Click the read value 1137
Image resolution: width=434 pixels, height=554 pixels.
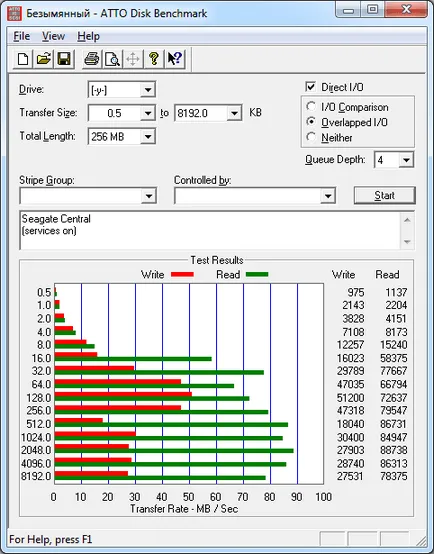[x=396, y=292]
